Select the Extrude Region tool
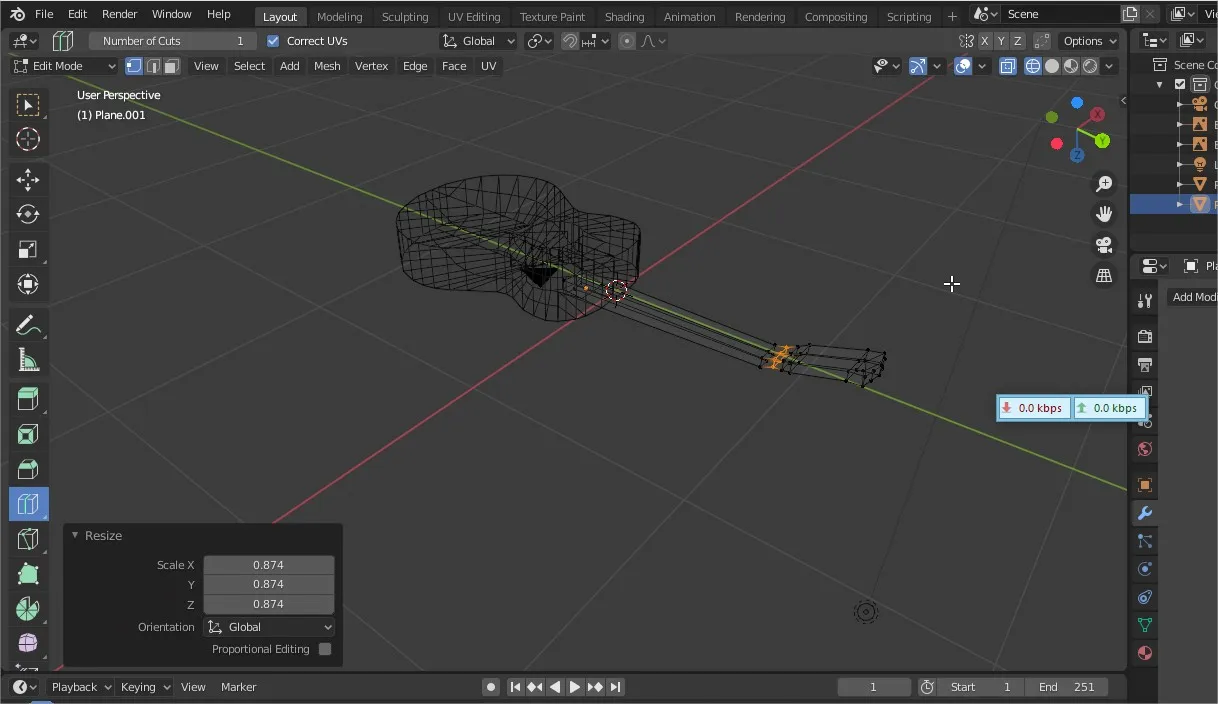The image size is (1218, 704). [28, 400]
